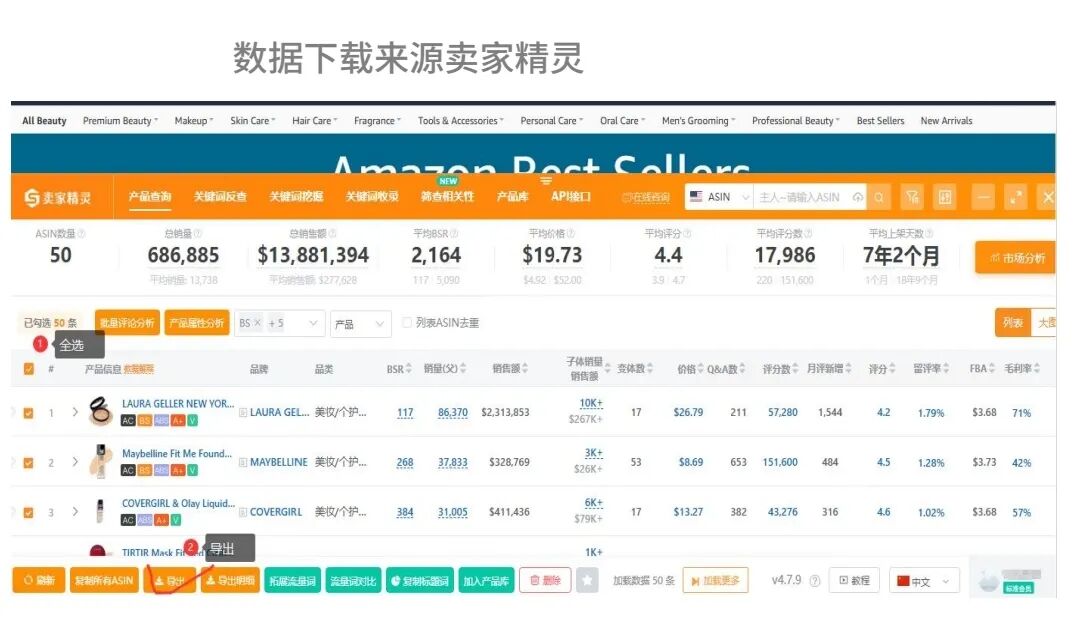Click the info icon next to 总销售额
The image size is (1080, 624).
332,233
